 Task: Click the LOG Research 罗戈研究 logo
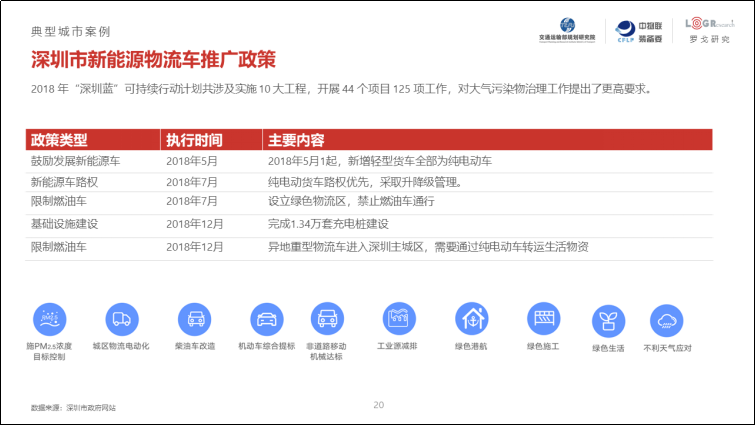pyautogui.click(x=708, y=29)
